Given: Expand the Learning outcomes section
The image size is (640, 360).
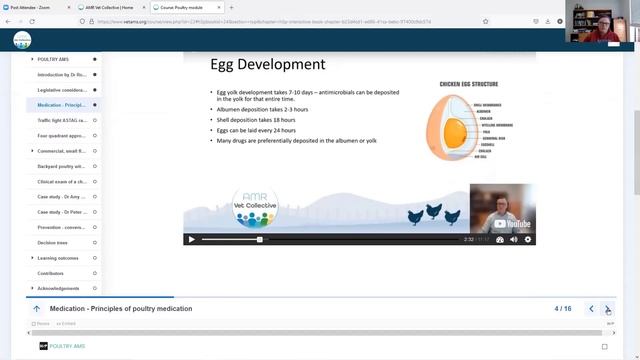Looking at the screenshot, I should click(x=32, y=258).
